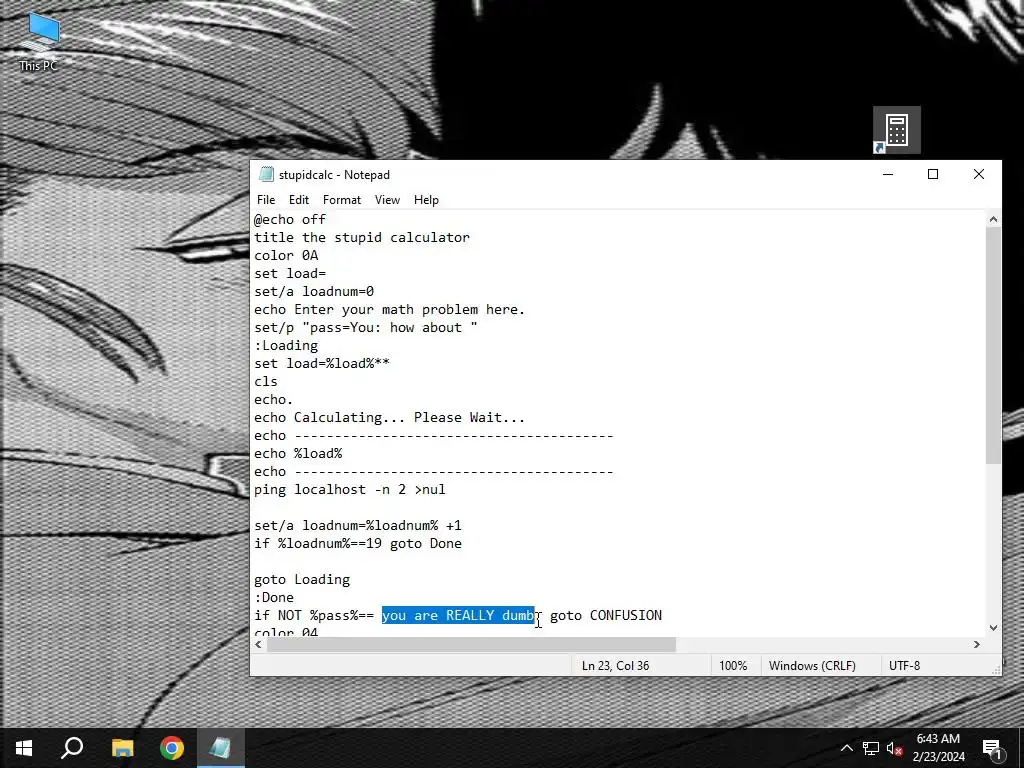Viewport: 1024px width, 768px height.
Task: Click 'ping localhost -n 2 >nul' line
Action: [x=350, y=490]
